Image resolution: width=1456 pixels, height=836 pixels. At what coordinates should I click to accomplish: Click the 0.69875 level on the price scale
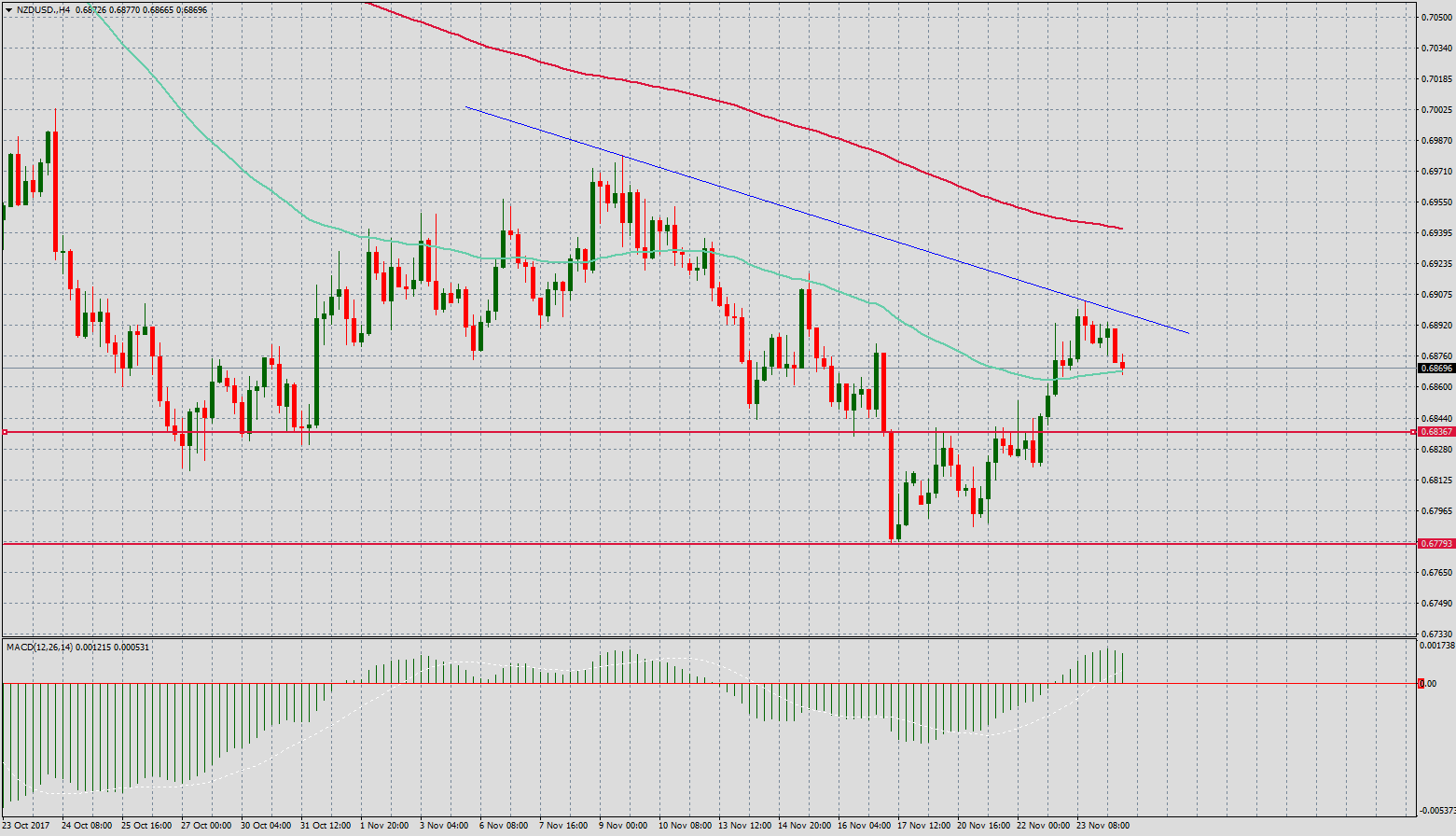coord(1434,141)
